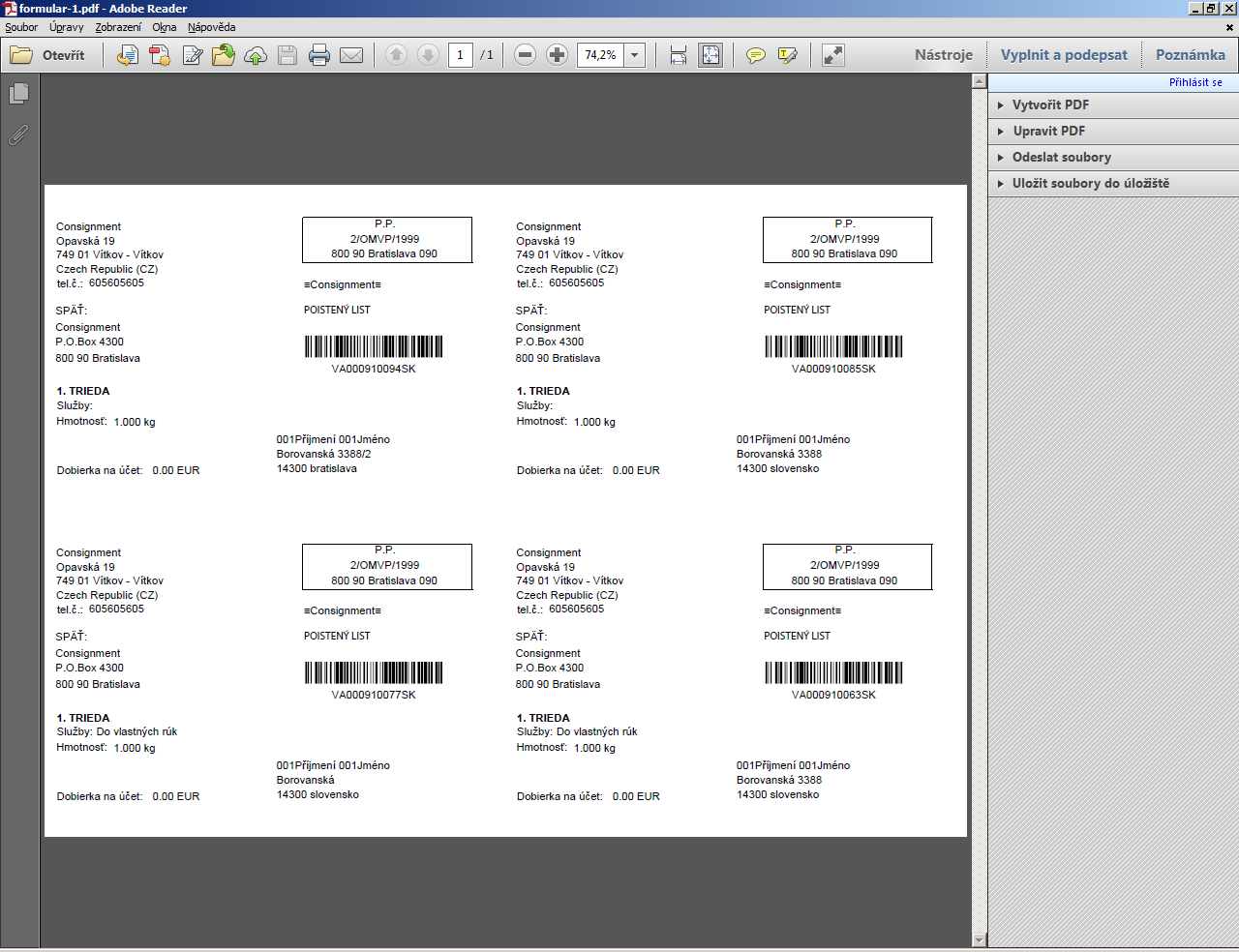Toggle fit to window width mode
This screenshot has width=1239, height=952.
click(x=679, y=55)
